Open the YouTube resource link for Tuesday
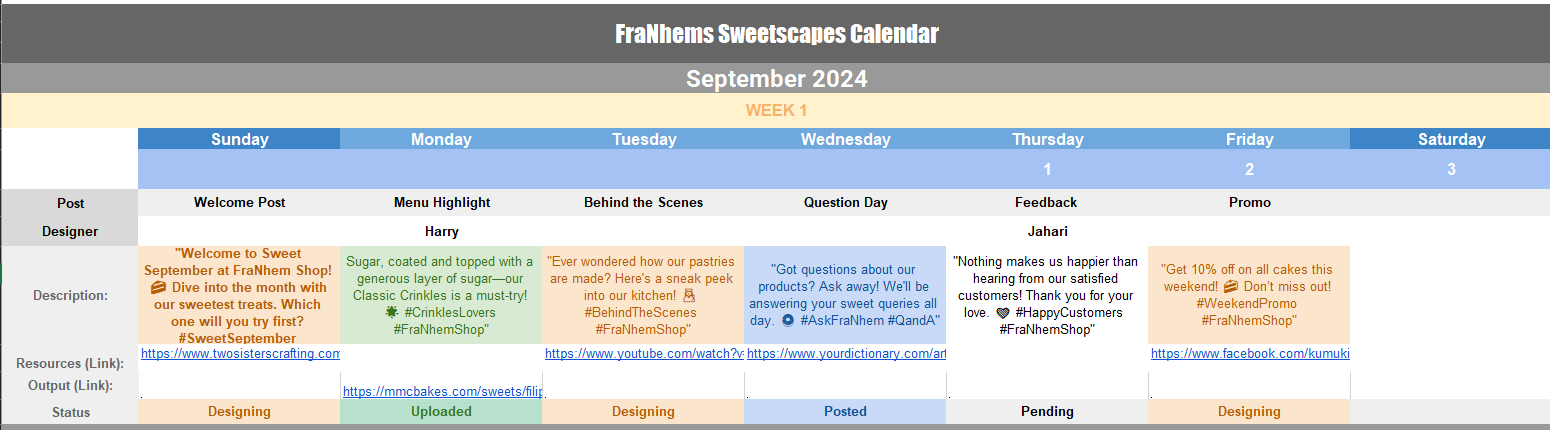Image resolution: width=1550 pixels, height=430 pixels. click(643, 354)
